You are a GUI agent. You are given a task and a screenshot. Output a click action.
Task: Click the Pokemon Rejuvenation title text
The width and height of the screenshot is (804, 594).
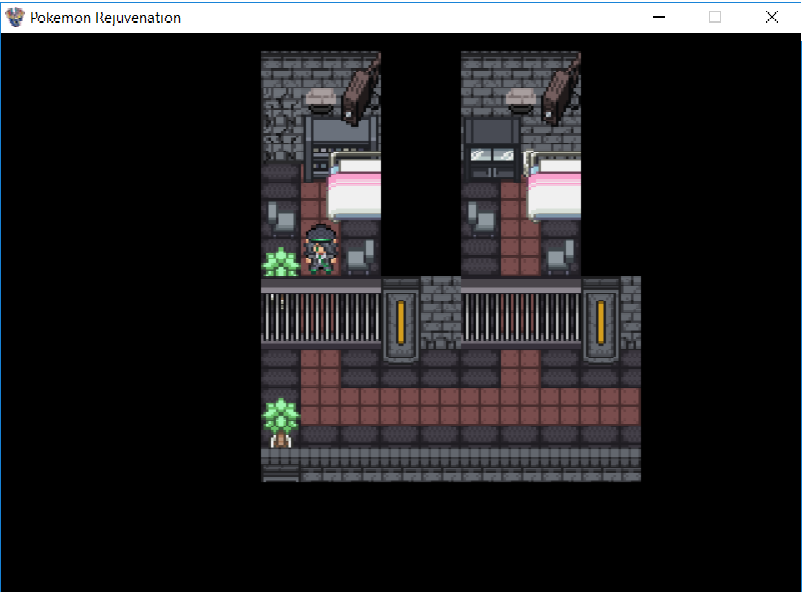(x=105, y=18)
